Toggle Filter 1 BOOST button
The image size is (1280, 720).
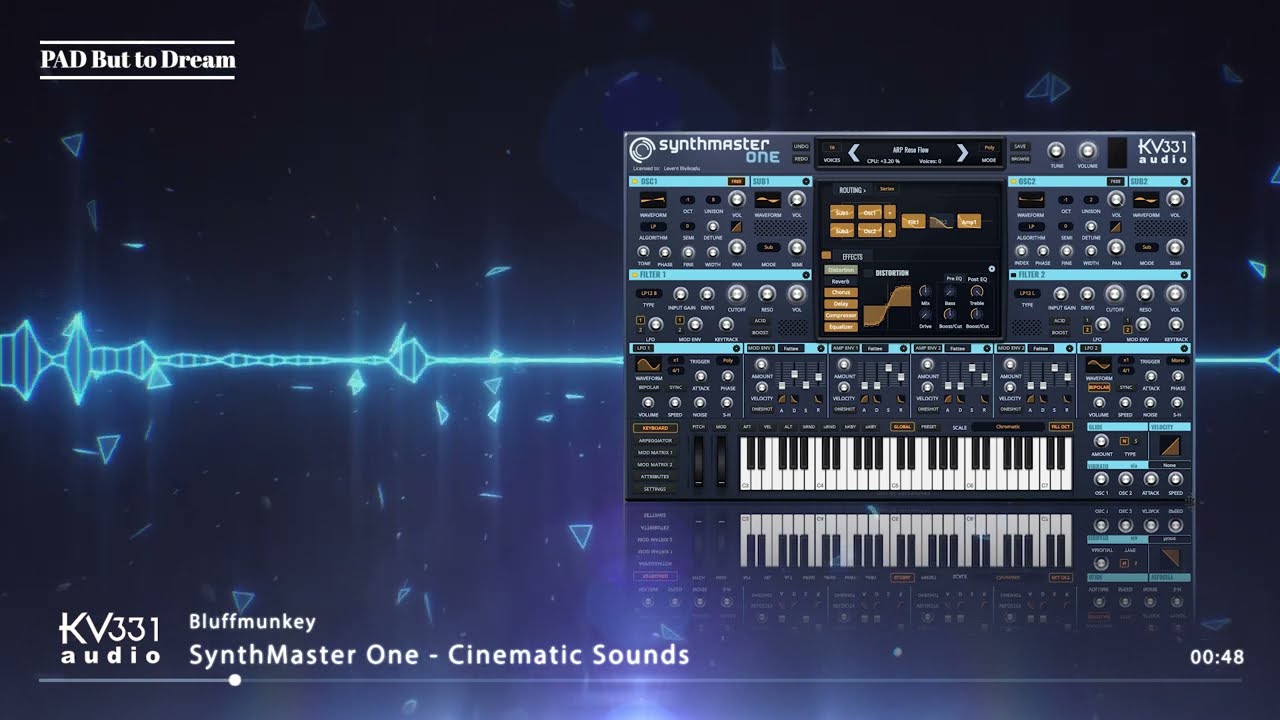point(760,333)
